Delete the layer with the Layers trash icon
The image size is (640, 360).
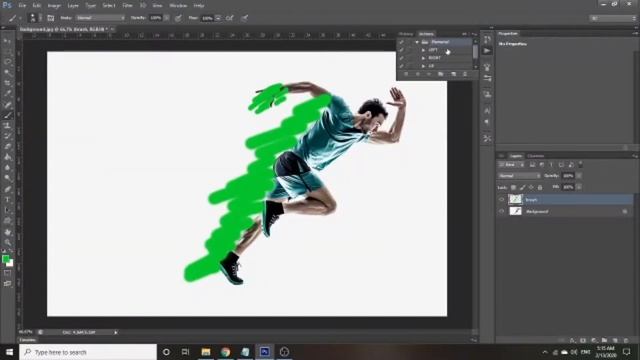tap(626, 340)
